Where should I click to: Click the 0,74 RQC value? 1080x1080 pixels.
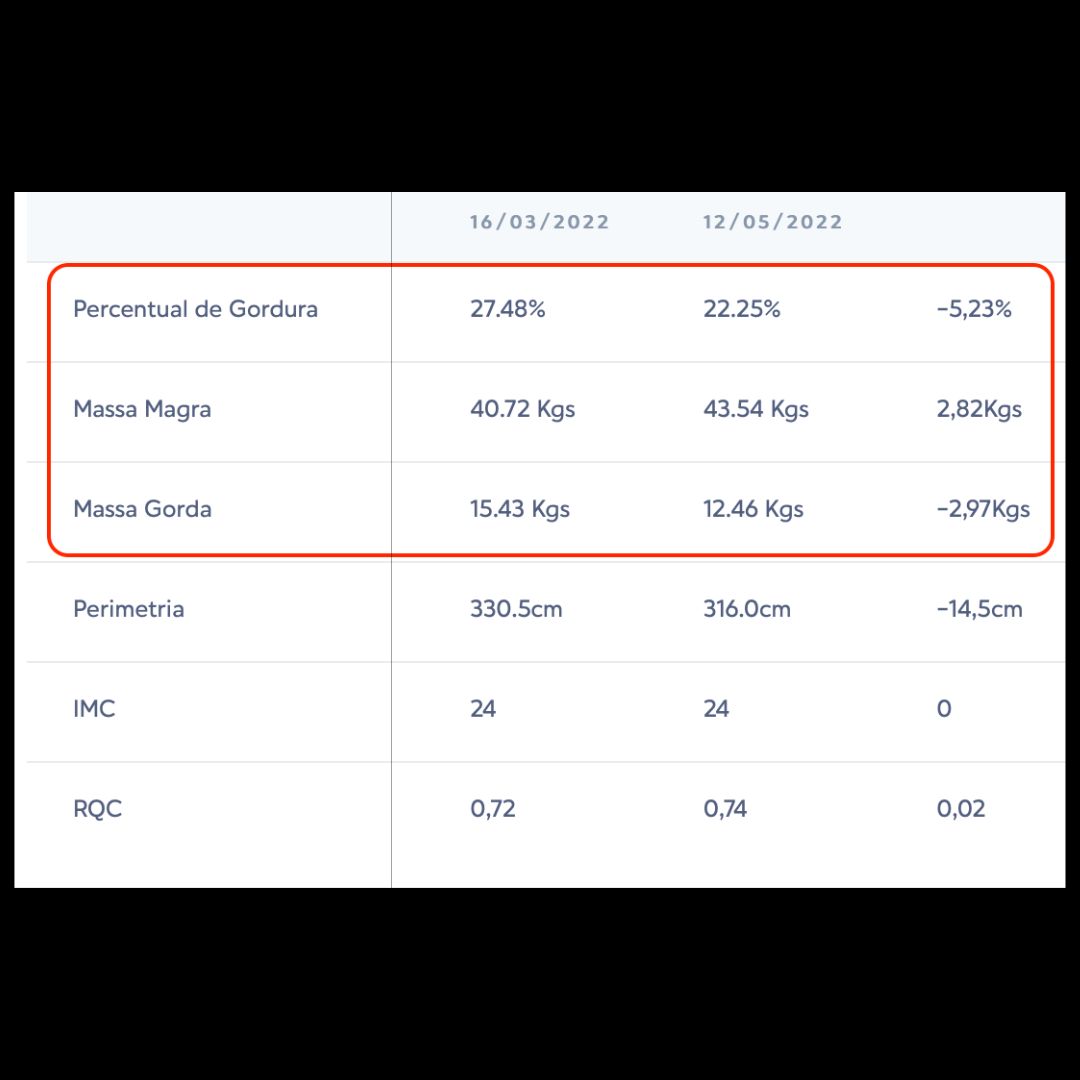(725, 809)
